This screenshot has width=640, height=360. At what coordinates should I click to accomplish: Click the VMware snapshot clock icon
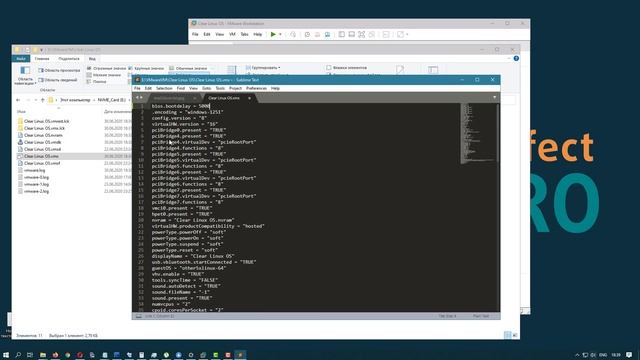pyautogui.click(x=307, y=34)
